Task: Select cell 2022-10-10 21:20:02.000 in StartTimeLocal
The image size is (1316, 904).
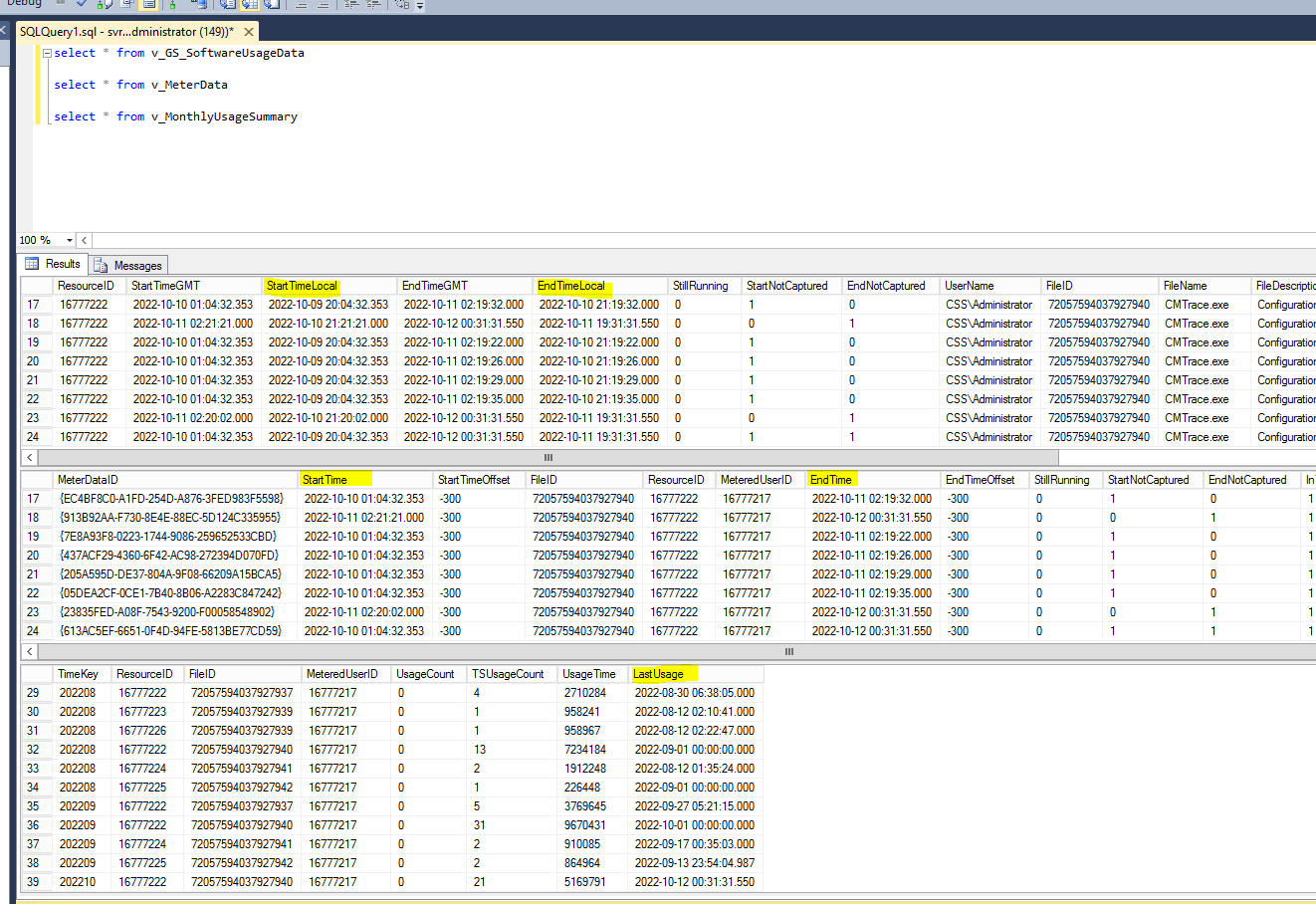Action: coord(329,418)
